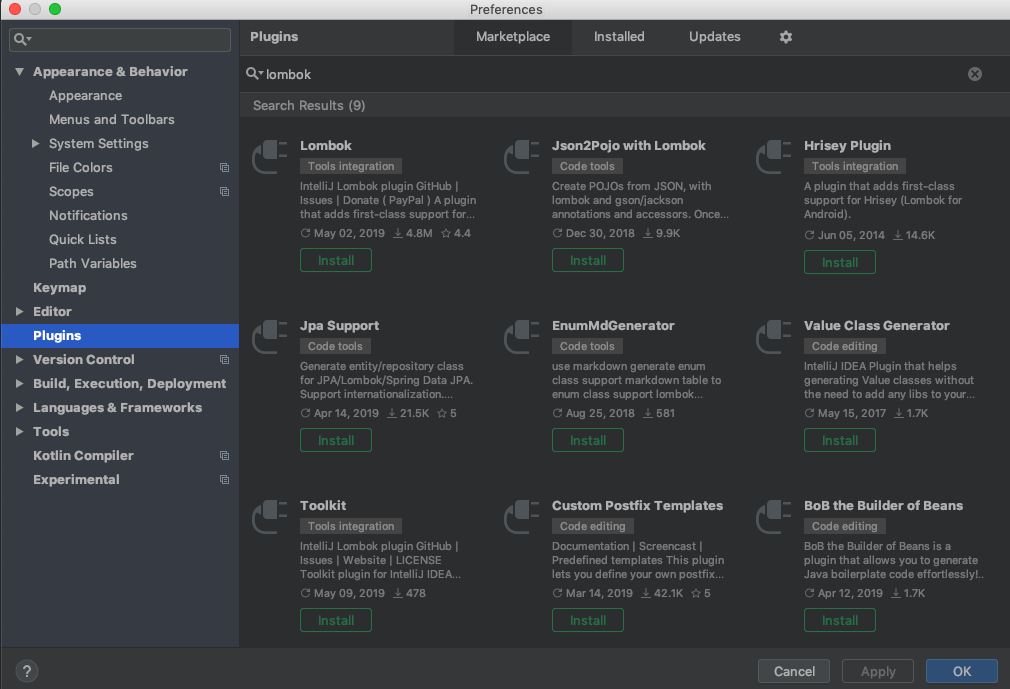The image size is (1010, 689).
Task: Click the Toolkit plugin title
Action: tap(323, 505)
